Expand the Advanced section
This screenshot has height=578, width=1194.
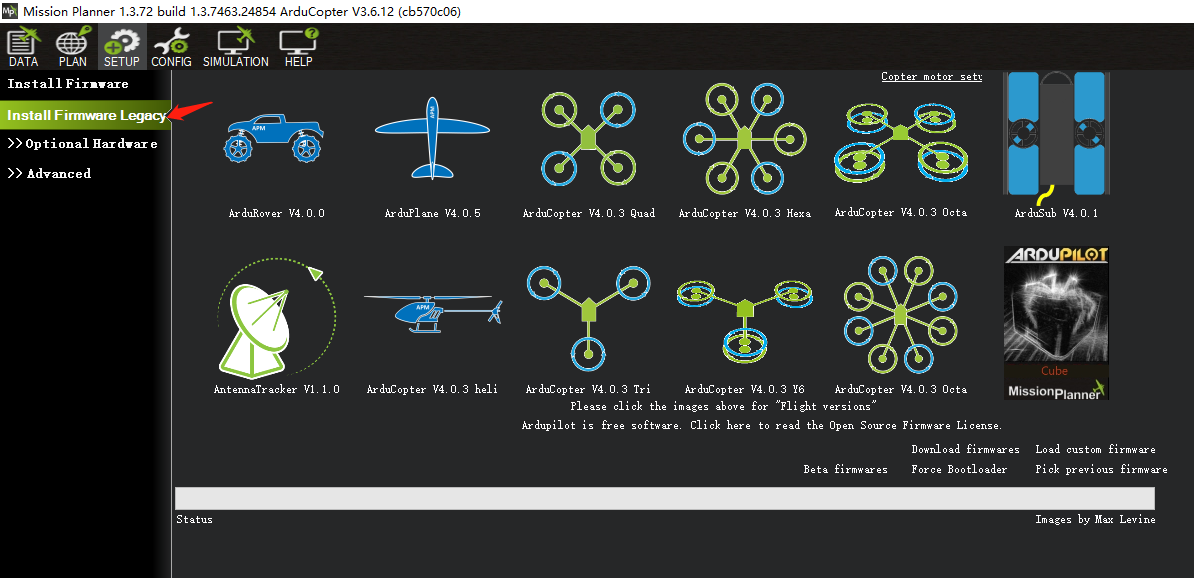point(49,174)
